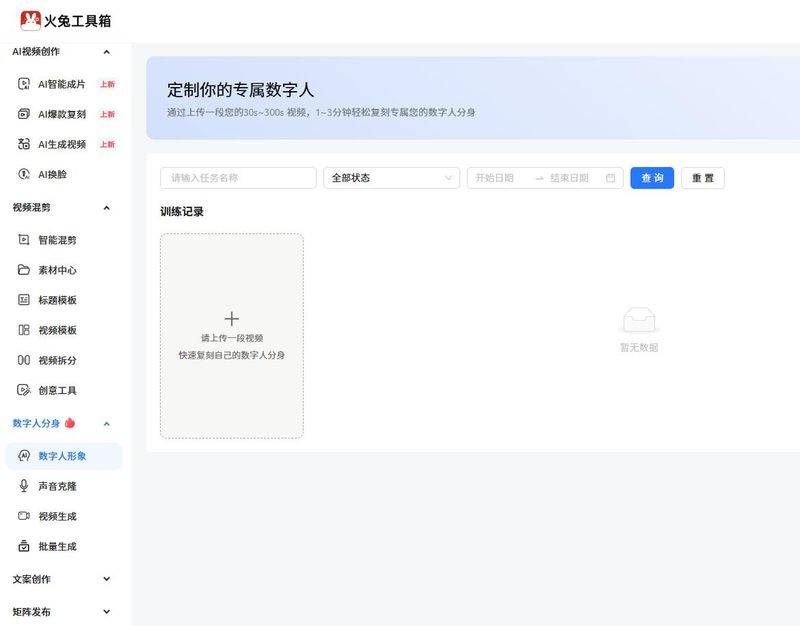Click the 上新 badge next to AI生成视频
Screen dimensions: 800x626
[x=108, y=144]
